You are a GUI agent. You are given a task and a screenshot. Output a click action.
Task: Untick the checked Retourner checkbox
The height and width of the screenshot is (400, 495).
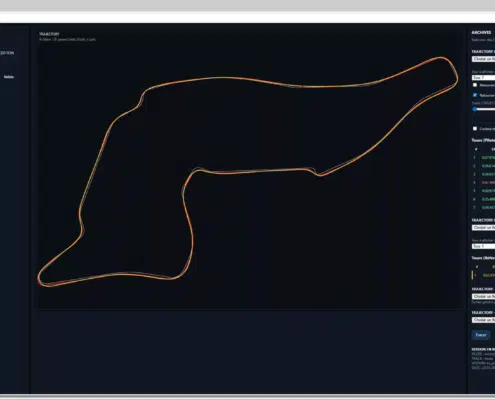(475, 95)
